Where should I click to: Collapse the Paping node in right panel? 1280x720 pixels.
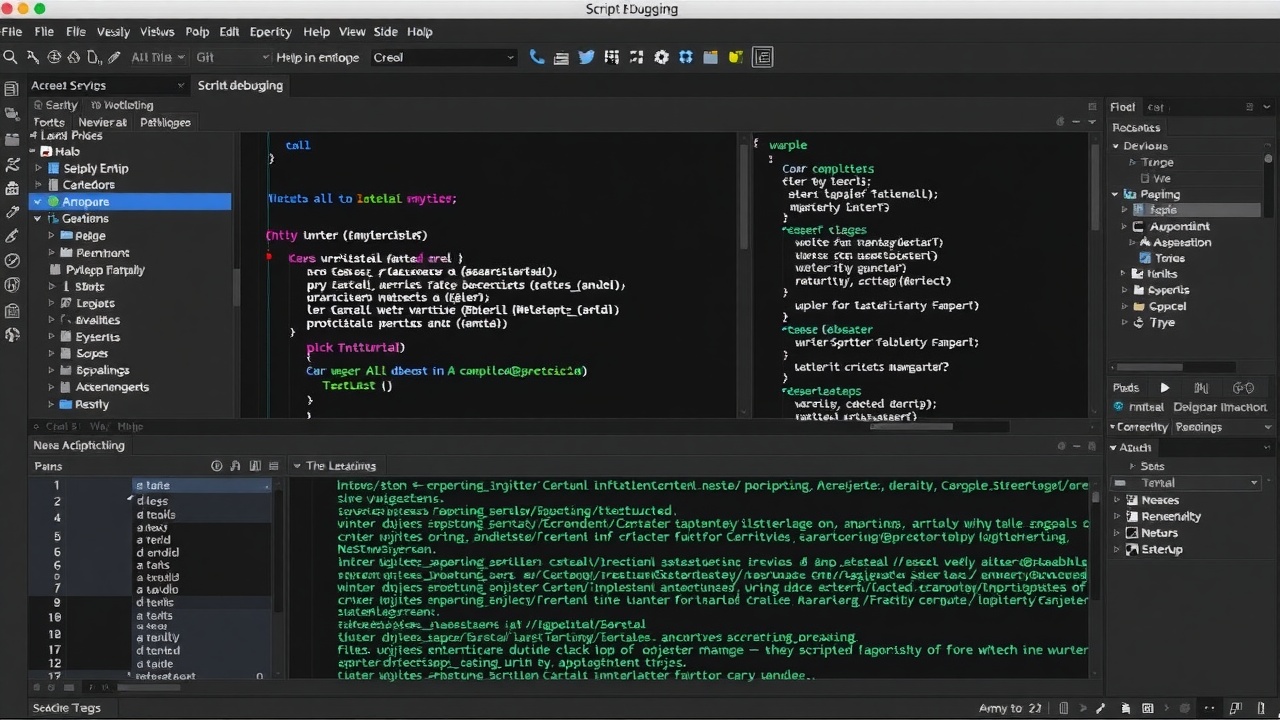[1115, 195]
